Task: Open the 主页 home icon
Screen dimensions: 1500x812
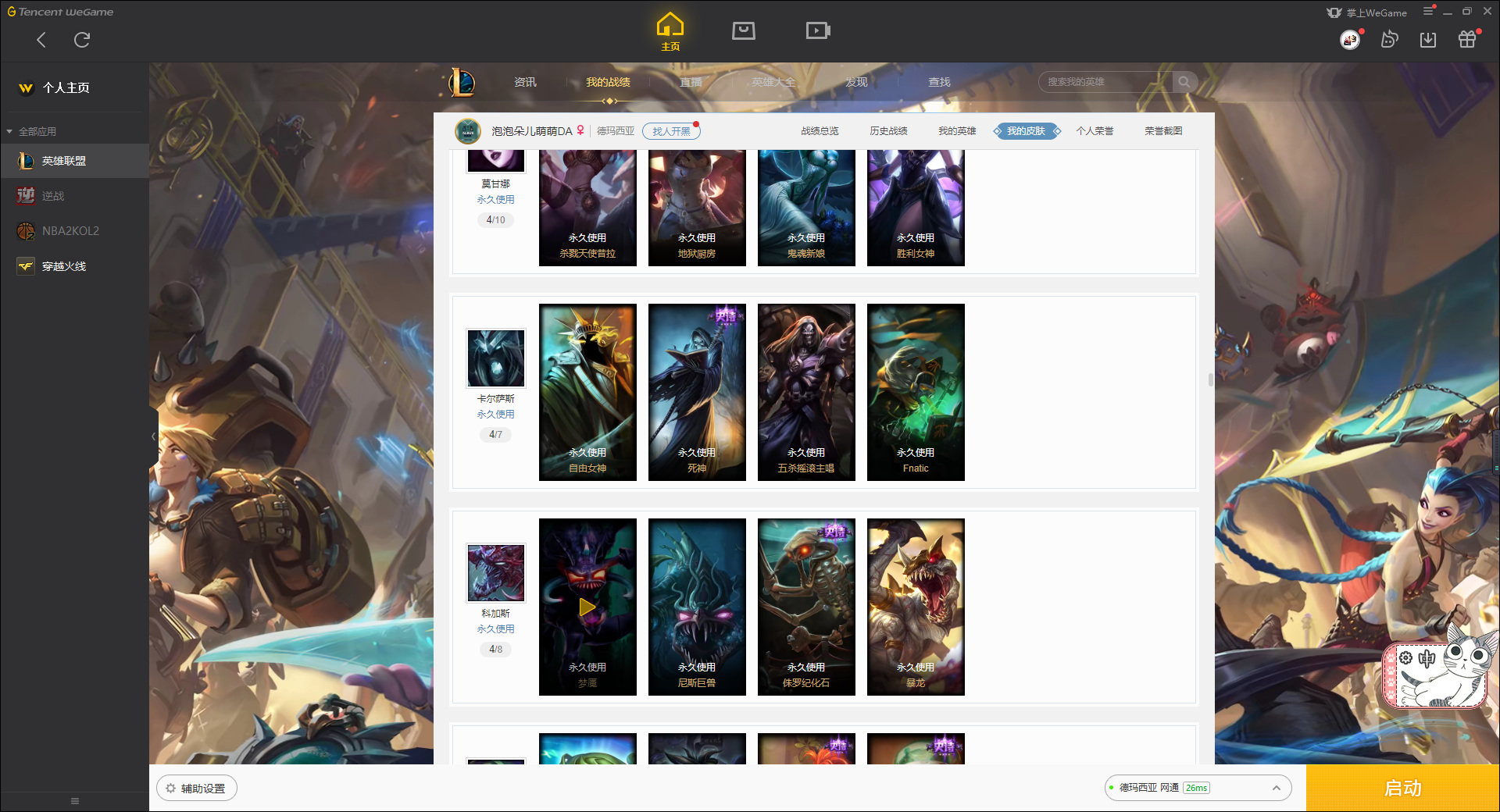Action: coord(670,32)
